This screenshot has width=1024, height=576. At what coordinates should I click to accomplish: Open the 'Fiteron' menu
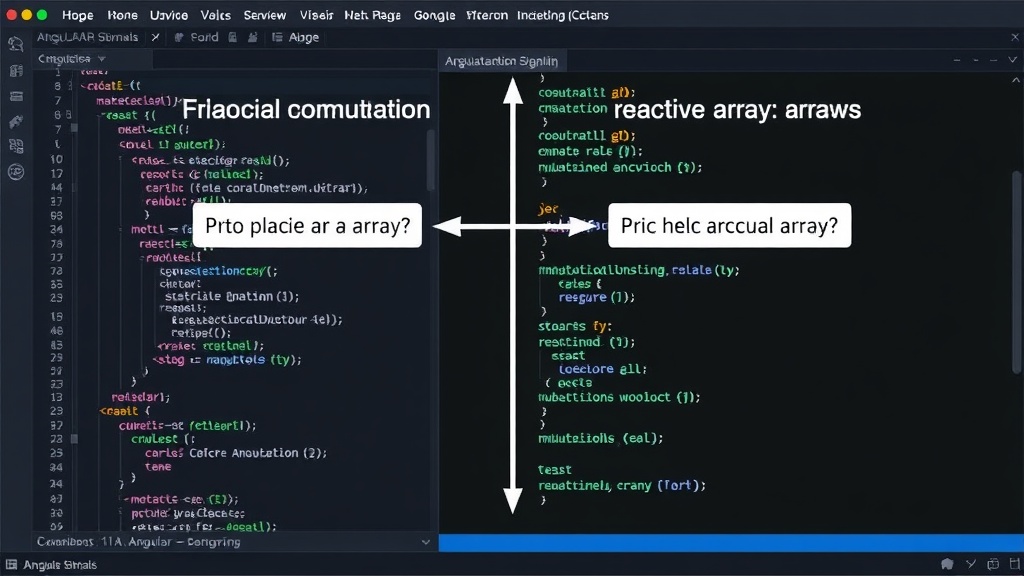tap(487, 15)
